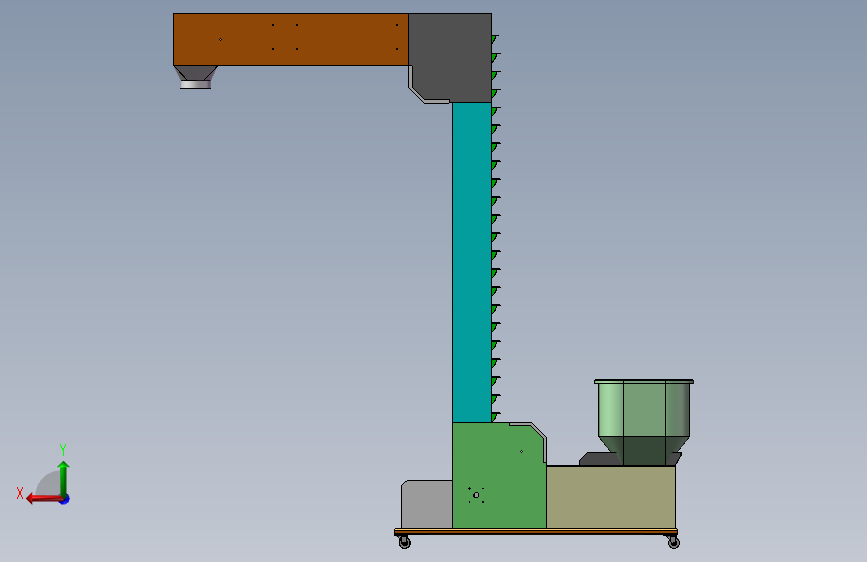Image resolution: width=867 pixels, height=562 pixels.
Task: Click the red X axis arrow of triad
Action: [44, 499]
